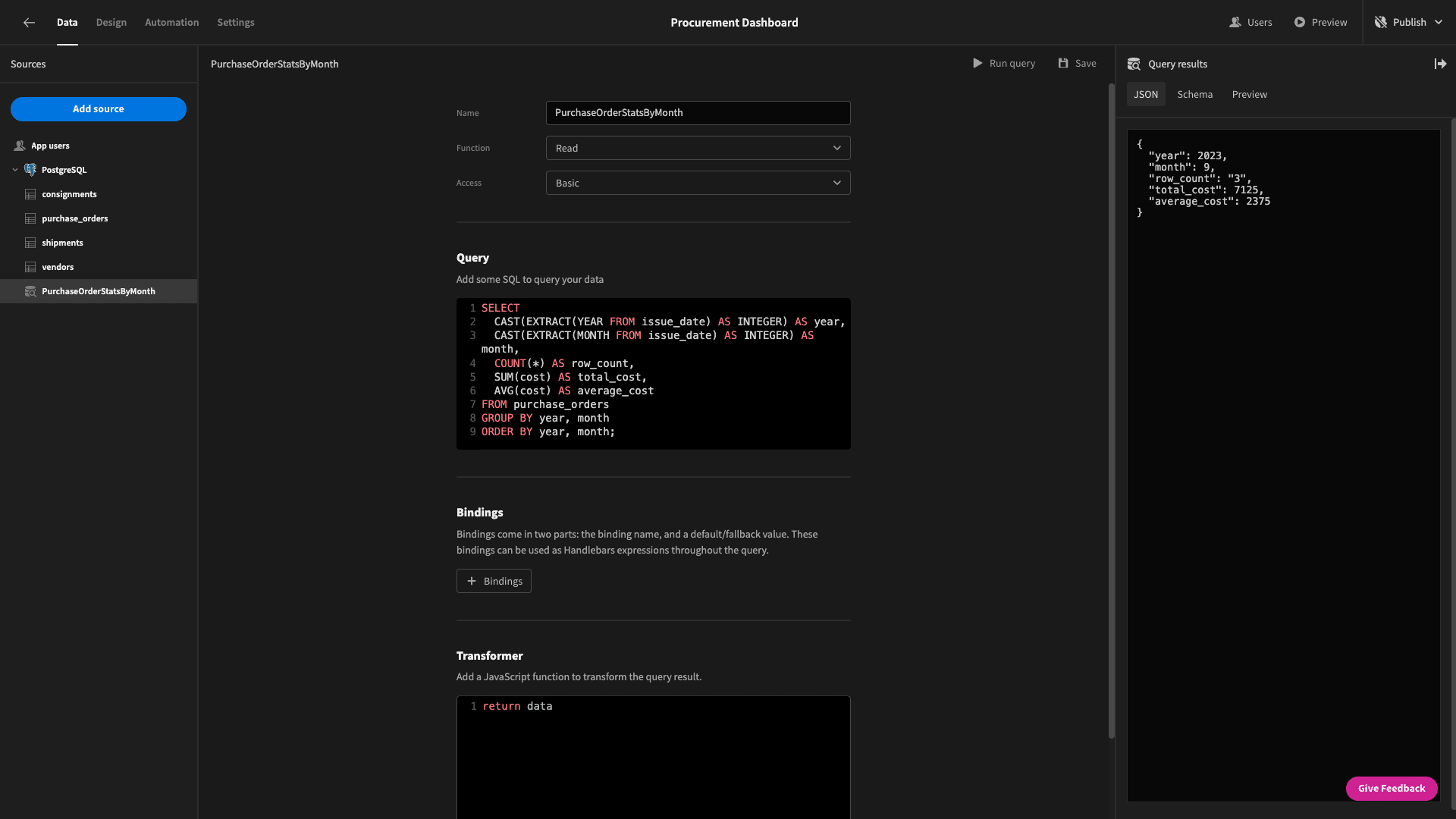Click the PurchaseOrderStatsByMonth query icon
The image size is (1456, 819).
[30, 291]
